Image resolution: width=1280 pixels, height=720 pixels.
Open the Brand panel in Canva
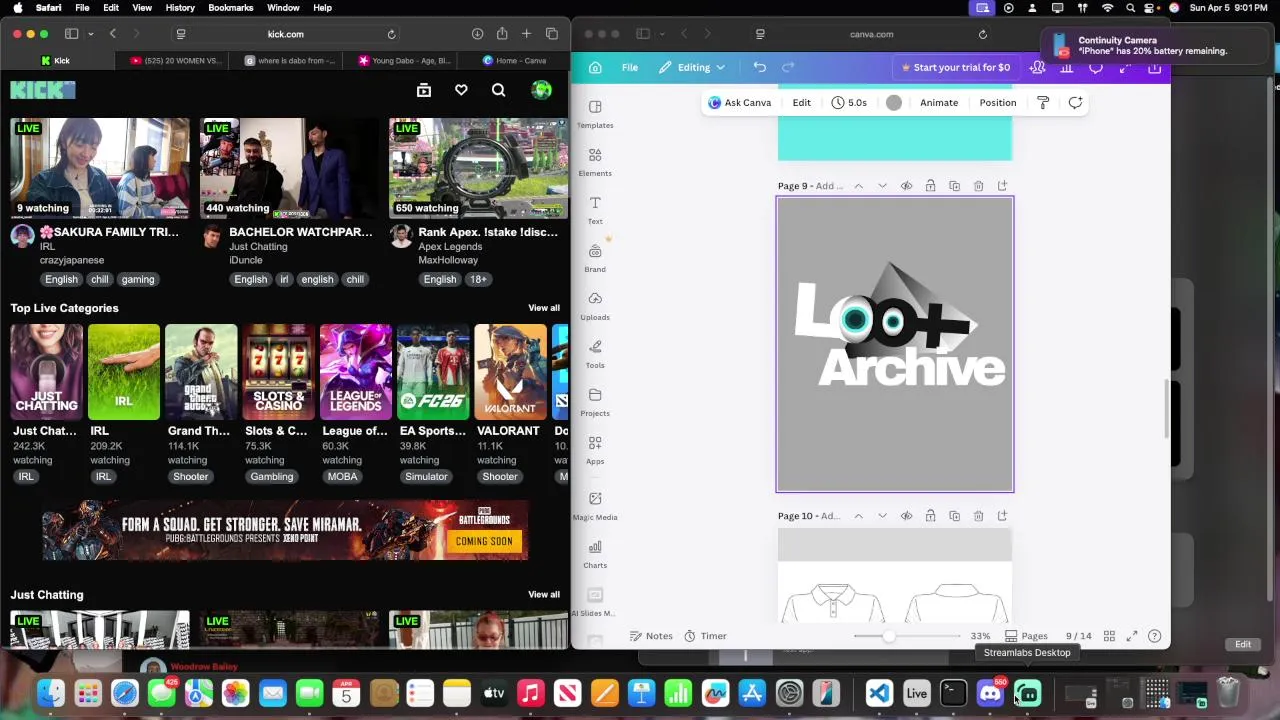pyautogui.click(x=595, y=258)
